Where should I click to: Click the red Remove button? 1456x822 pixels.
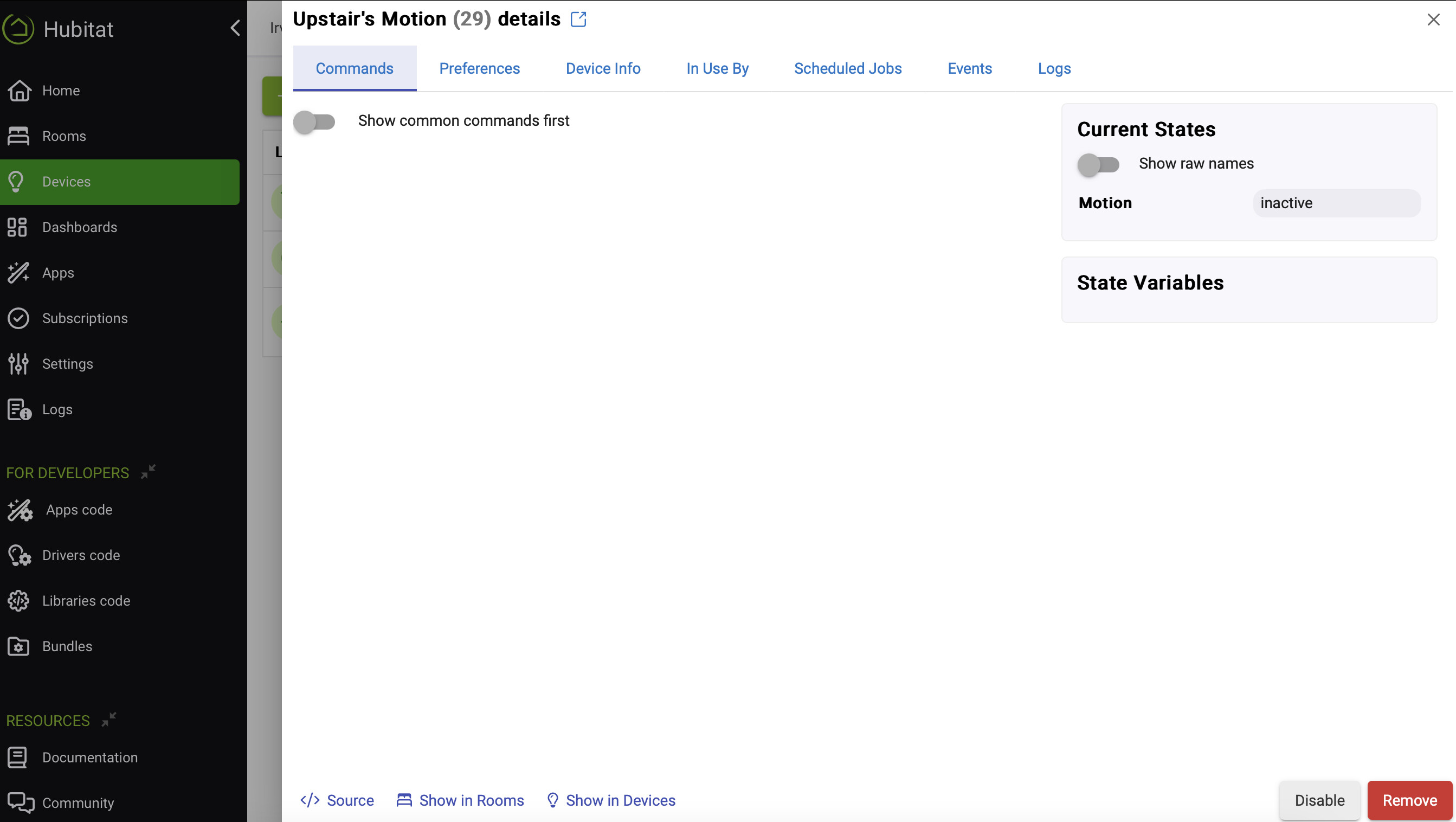pos(1409,800)
